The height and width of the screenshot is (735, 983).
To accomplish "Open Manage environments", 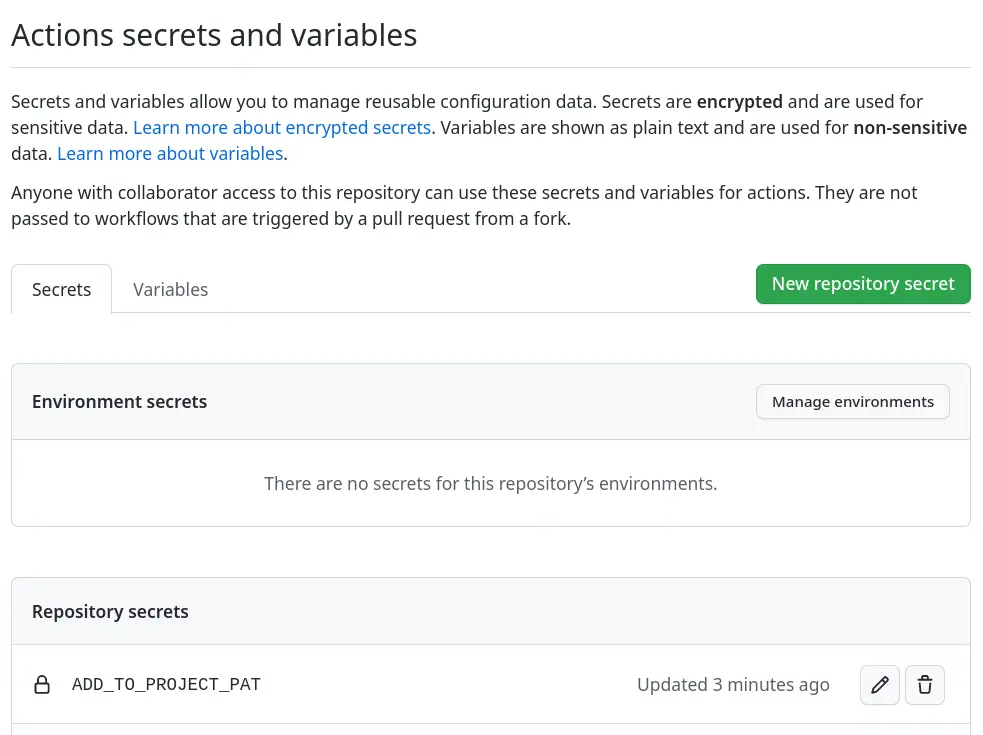I will (852, 401).
